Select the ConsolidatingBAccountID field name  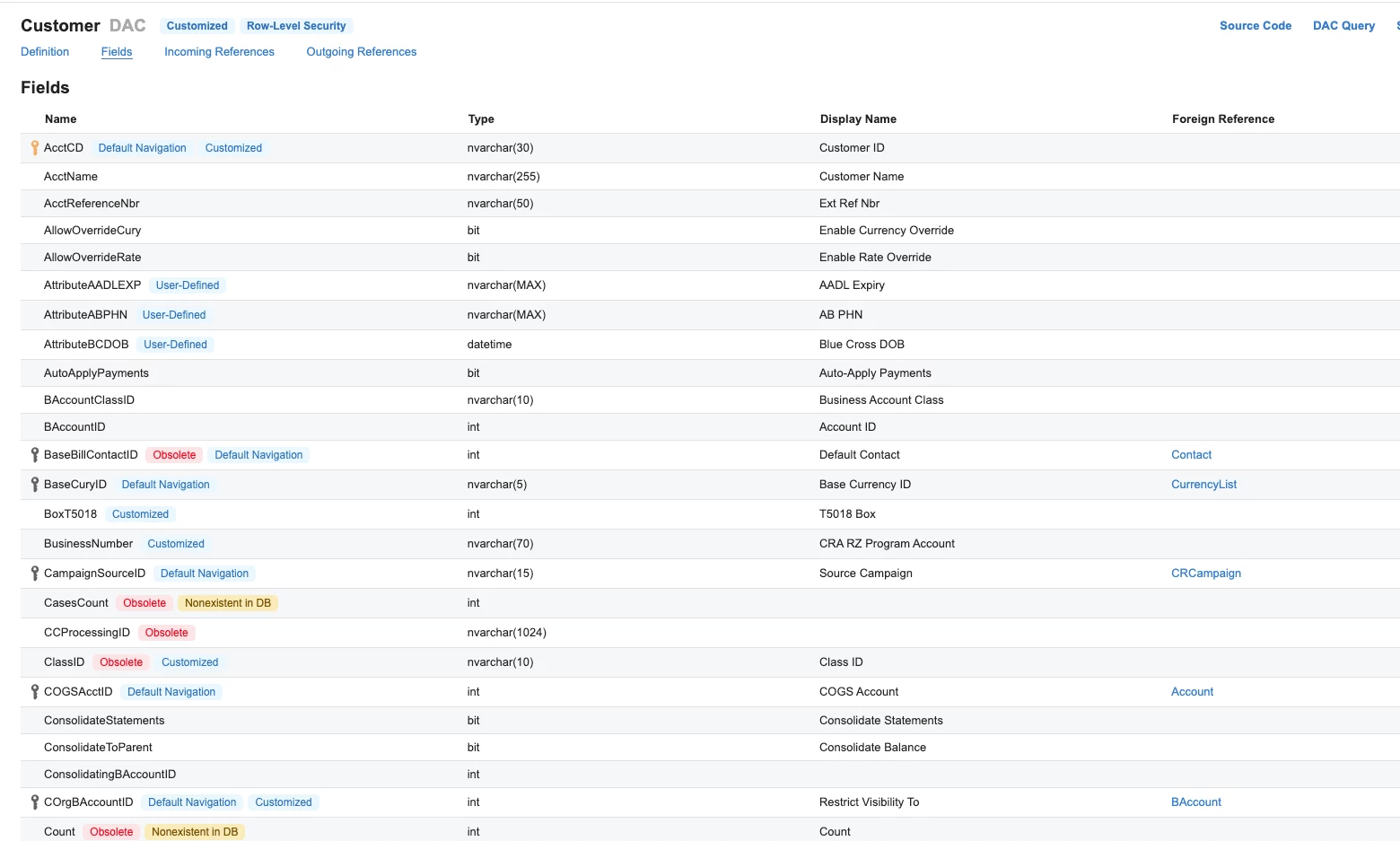109,775
